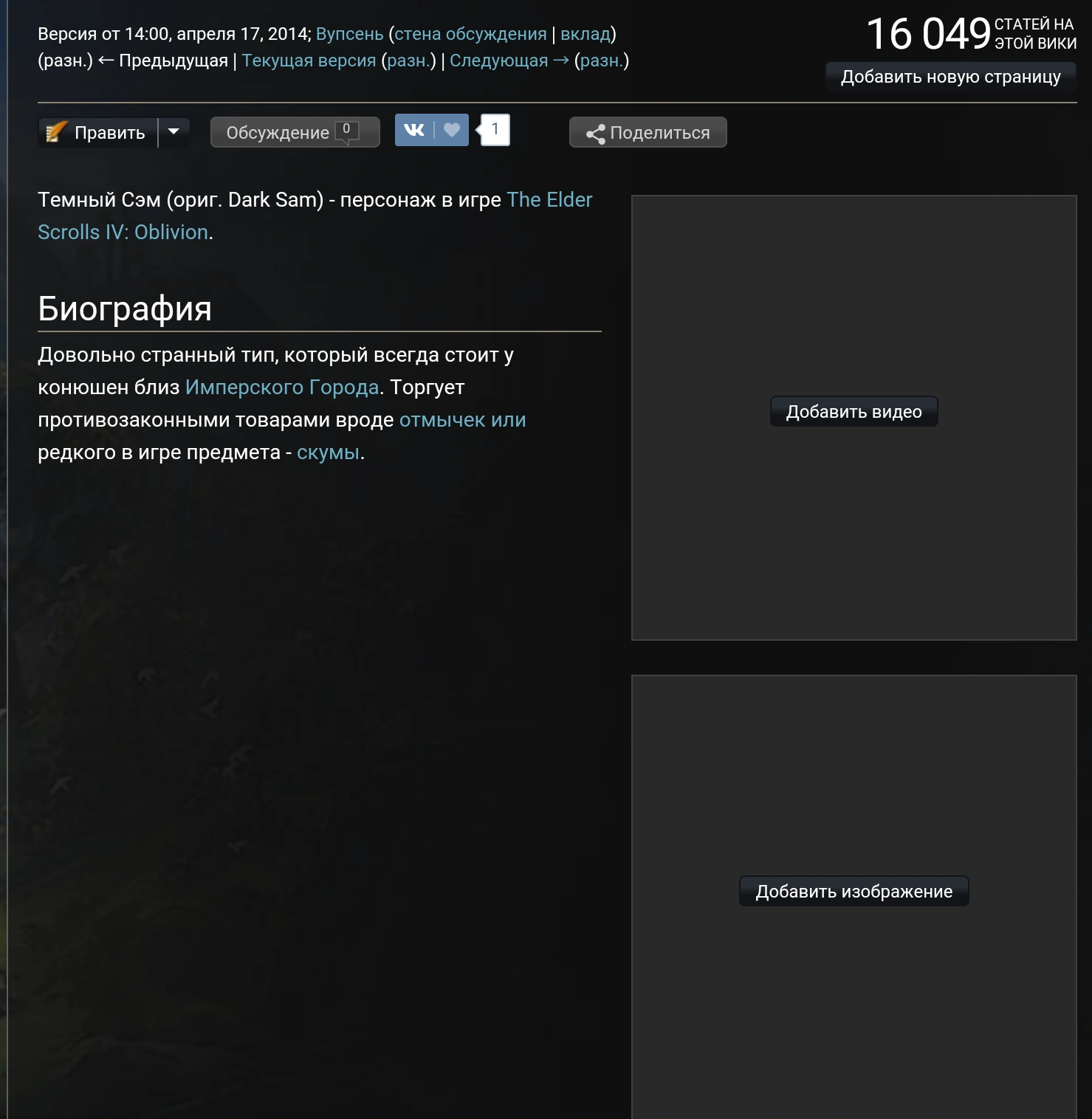Open the Обсуждение discussion button

coord(295,132)
